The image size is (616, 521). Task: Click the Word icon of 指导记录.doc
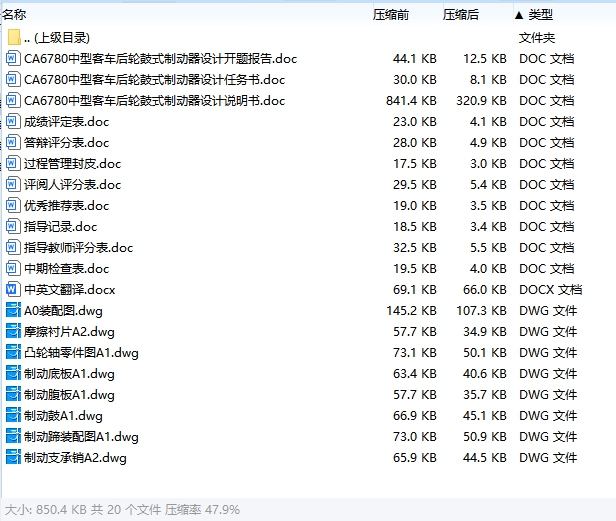point(12,227)
